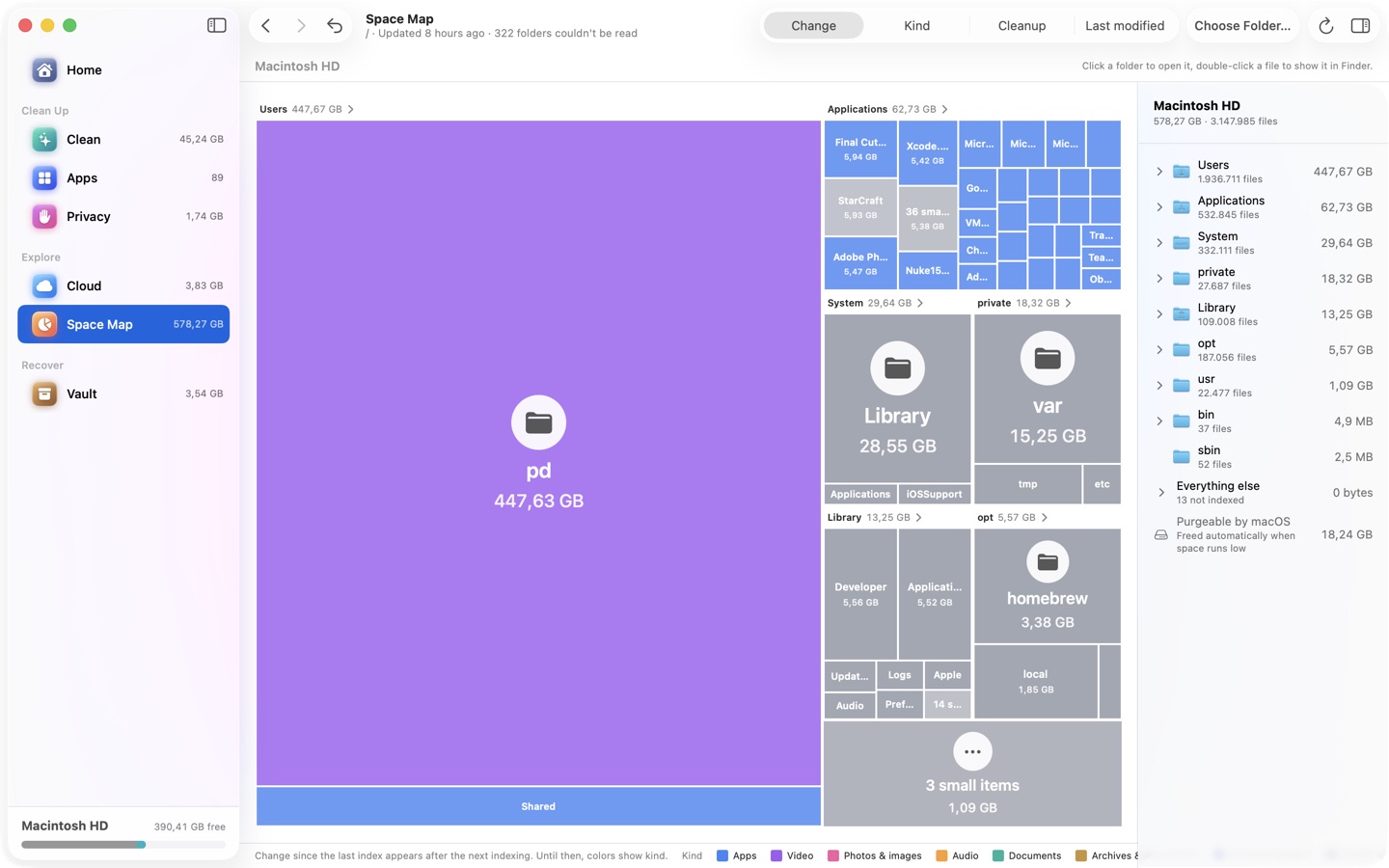Select the Final Cut treemap tile
The width and height of the screenshot is (1389, 868).
click(x=860, y=149)
